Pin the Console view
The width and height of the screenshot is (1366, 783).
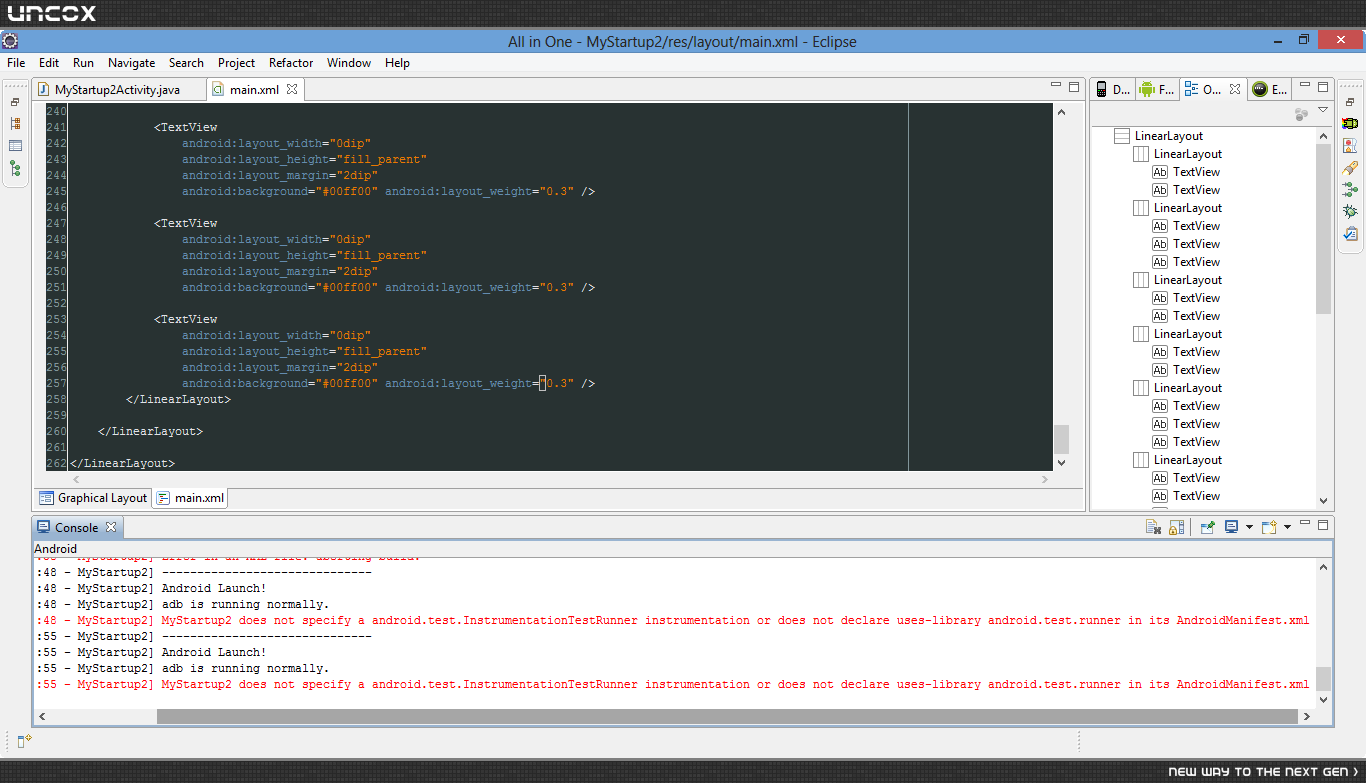click(x=1207, y=527)
